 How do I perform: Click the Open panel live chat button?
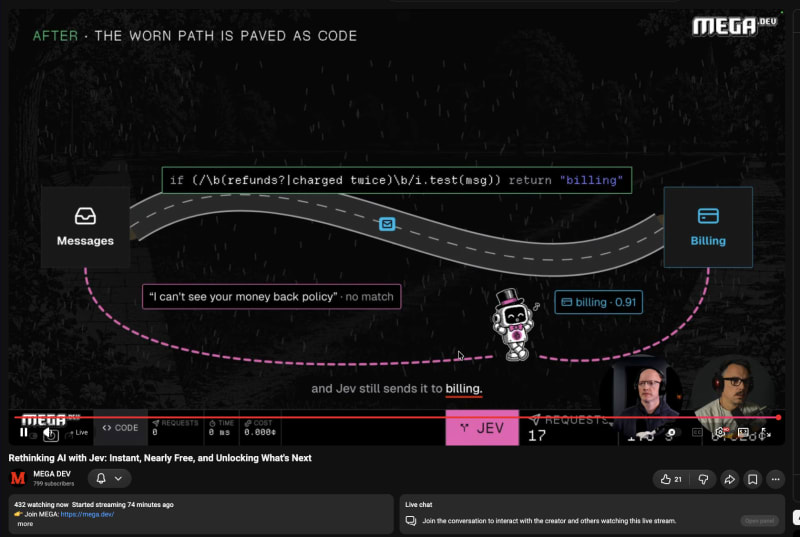pyautogui.click(x=759, y=521)
